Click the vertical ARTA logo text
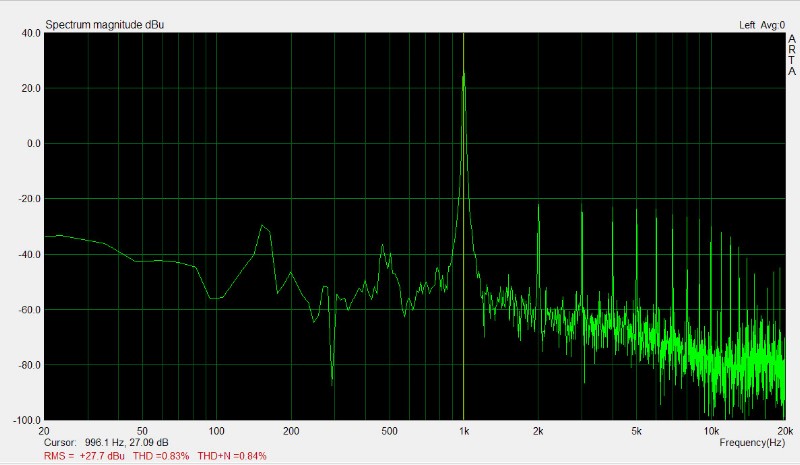 point(791,55)
